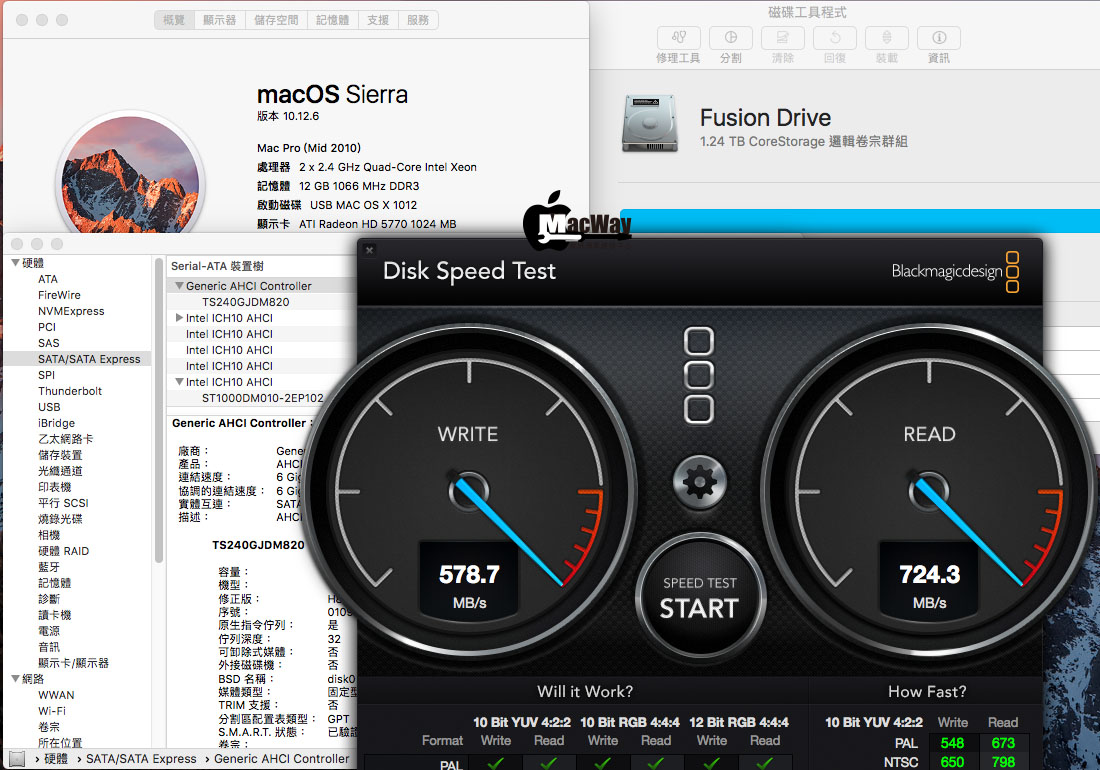Viewport: 1100px width, 770px height.
Task: Switch to the 顯示器 tab
Action: 220,20
